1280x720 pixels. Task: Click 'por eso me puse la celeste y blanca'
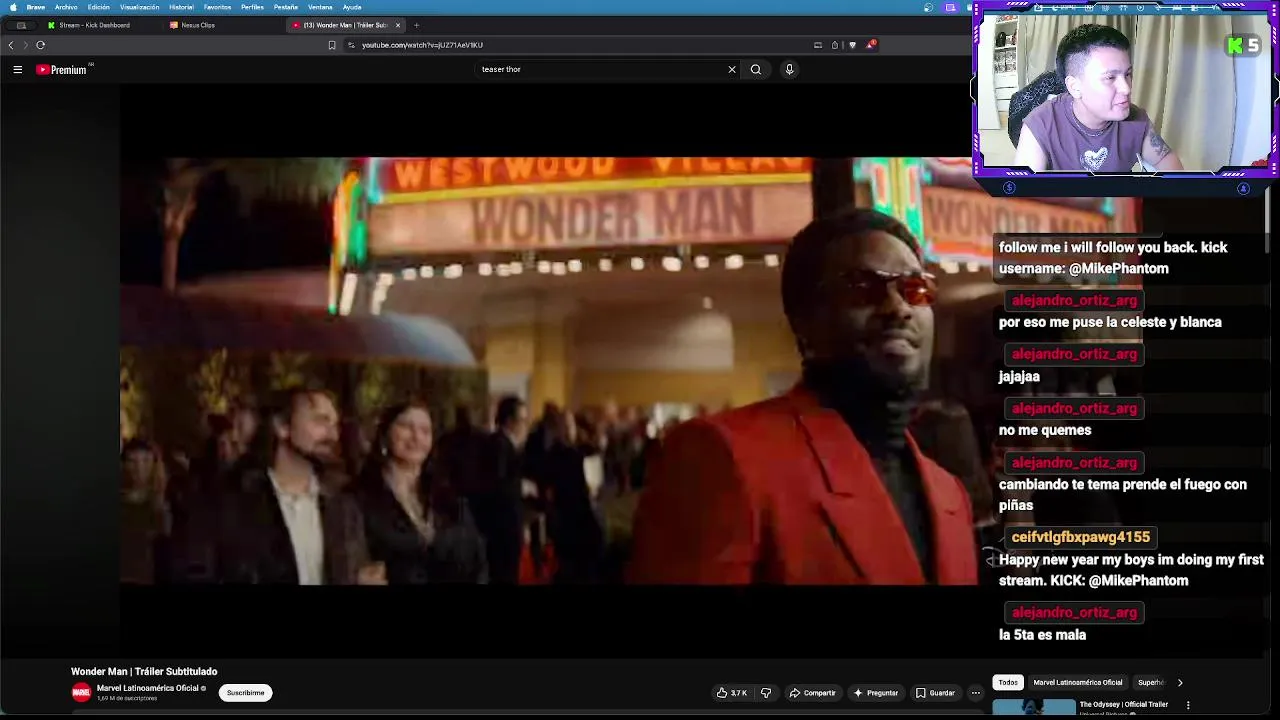pyautogui.click(x=1110, y=322)
